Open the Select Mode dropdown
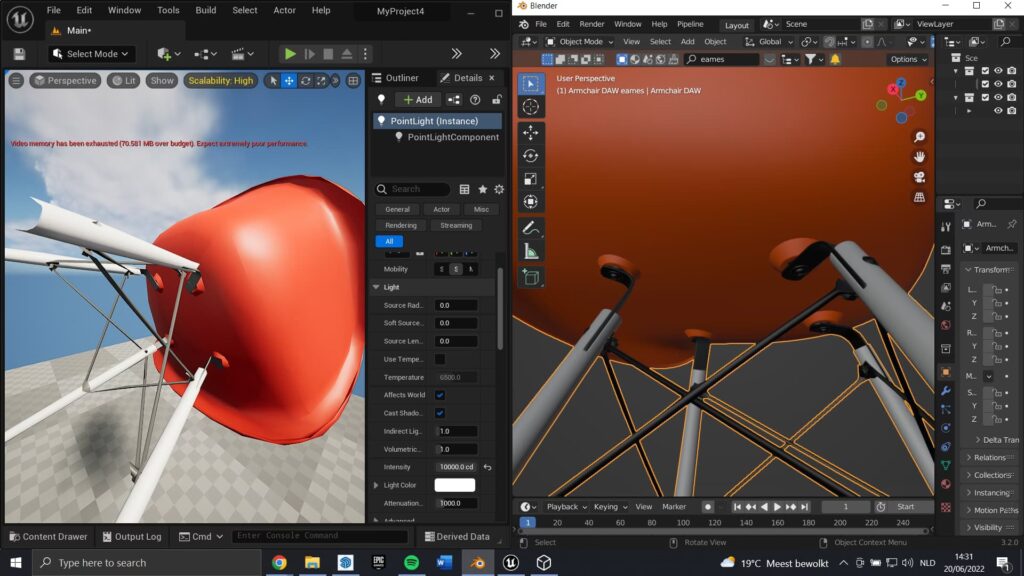Screen dimensions: 1024x576 tap(91, 54)
